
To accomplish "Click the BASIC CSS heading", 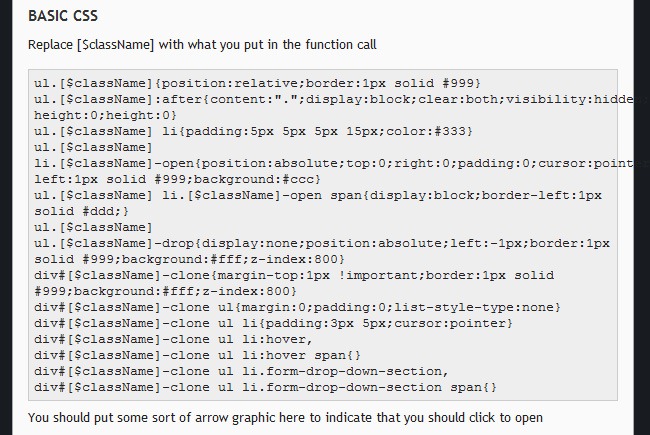I will coord(62,16).
